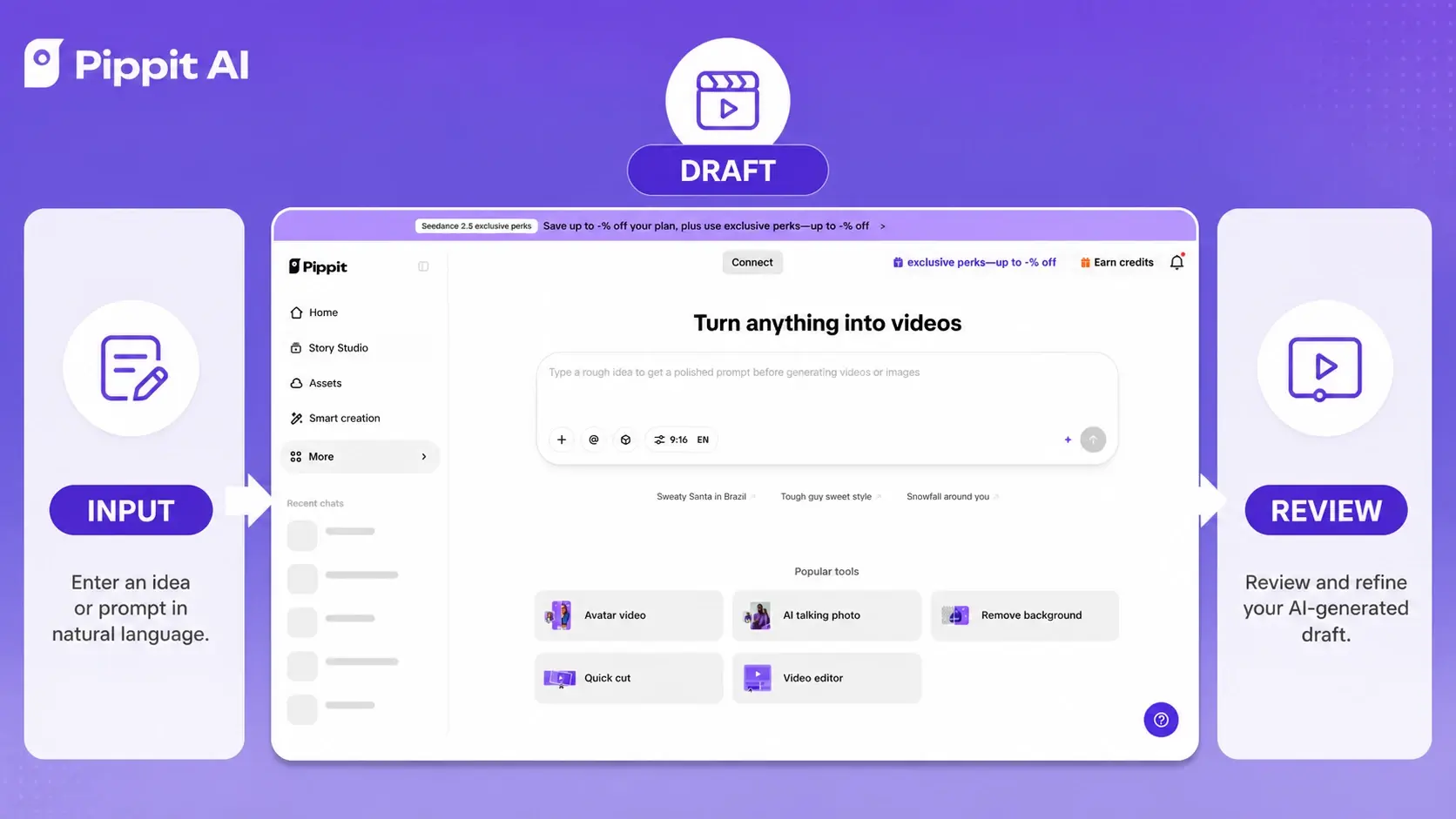Open the Quick cut tool
1456x819 pixels.
click(629, 678)
